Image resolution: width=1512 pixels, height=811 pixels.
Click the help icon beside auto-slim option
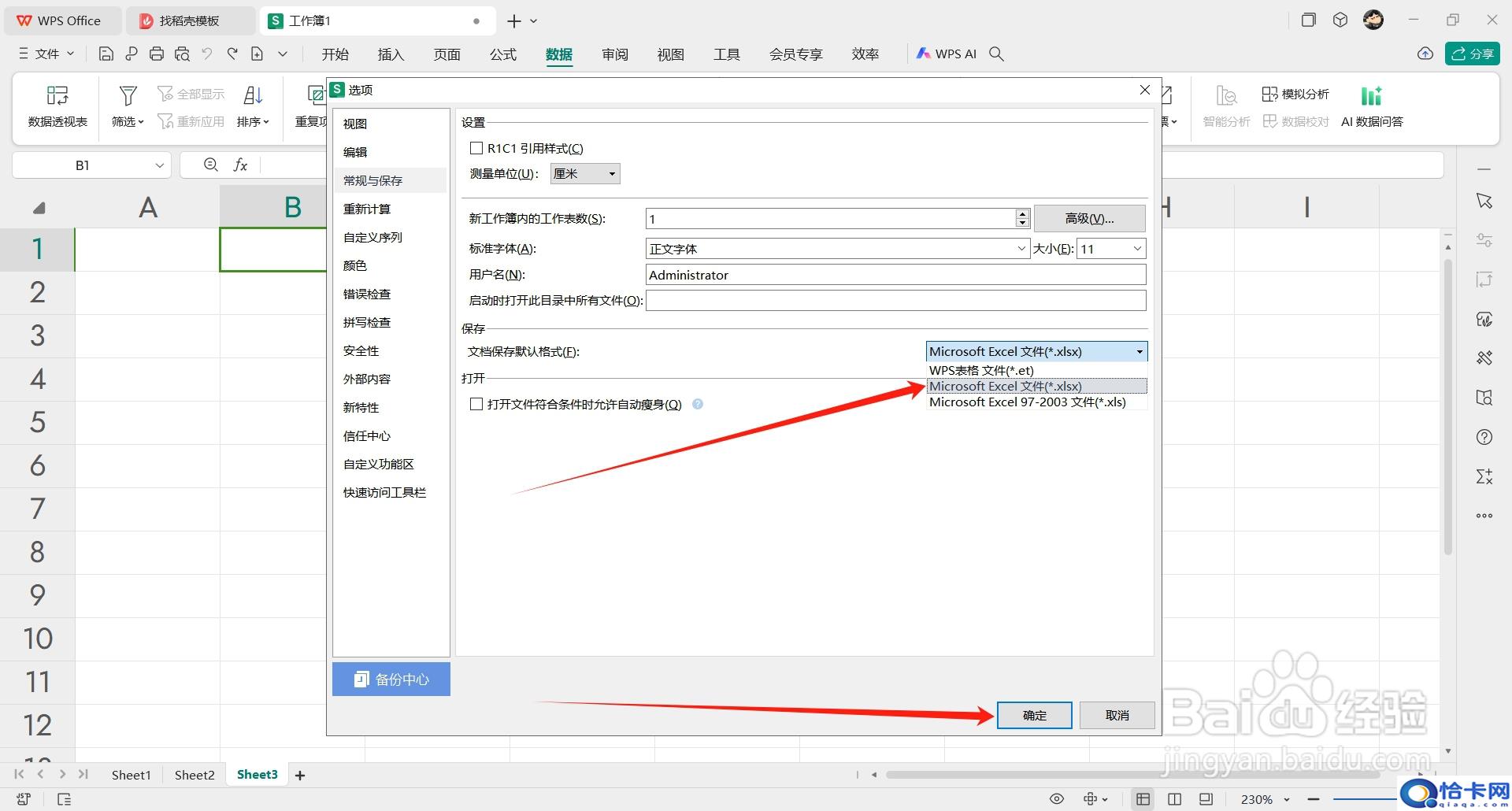pos(697,404)
